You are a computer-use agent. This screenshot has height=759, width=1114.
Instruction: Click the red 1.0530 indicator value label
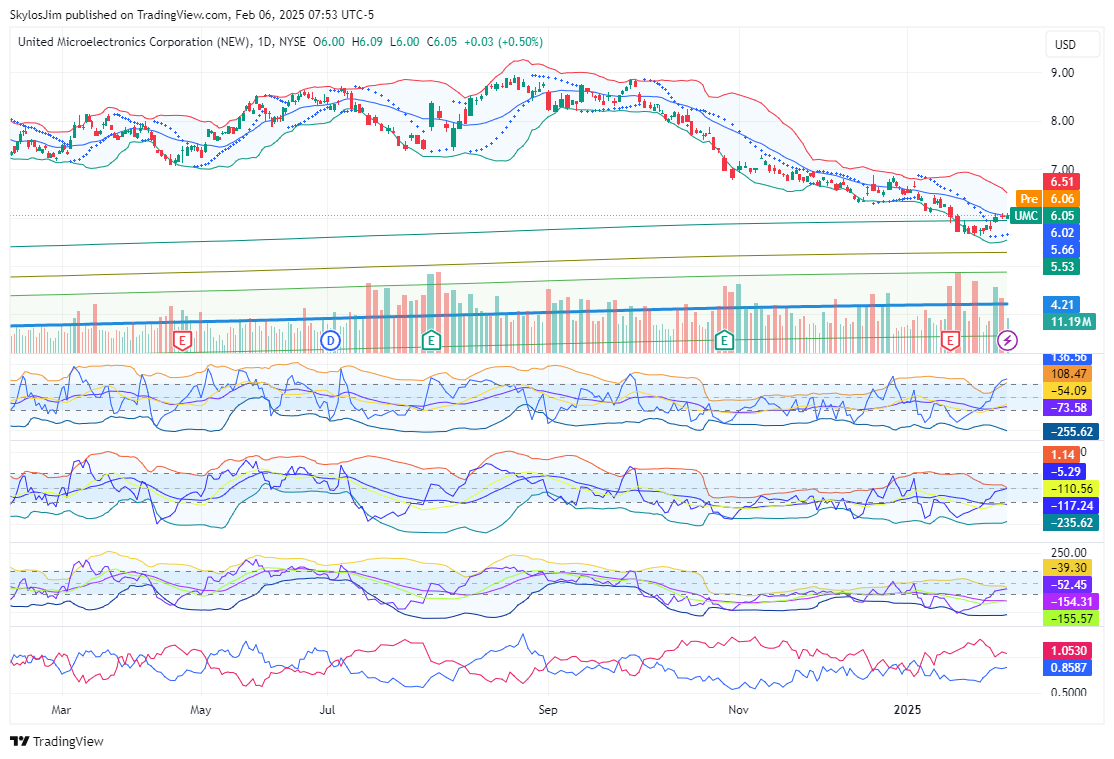pos(1069,649)
